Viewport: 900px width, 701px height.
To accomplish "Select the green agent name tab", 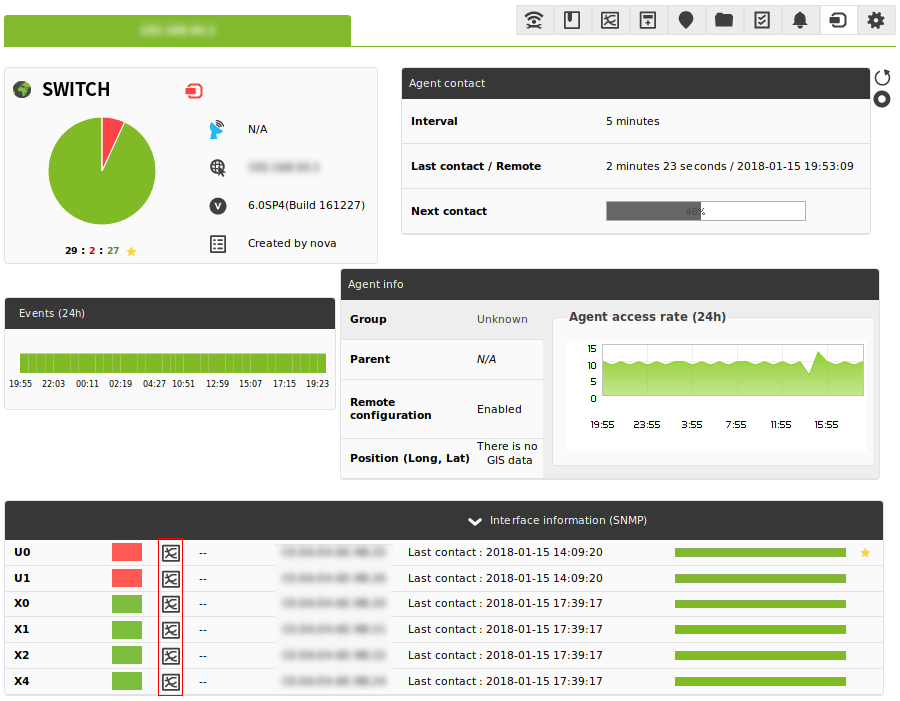I will tap(177, 30).
